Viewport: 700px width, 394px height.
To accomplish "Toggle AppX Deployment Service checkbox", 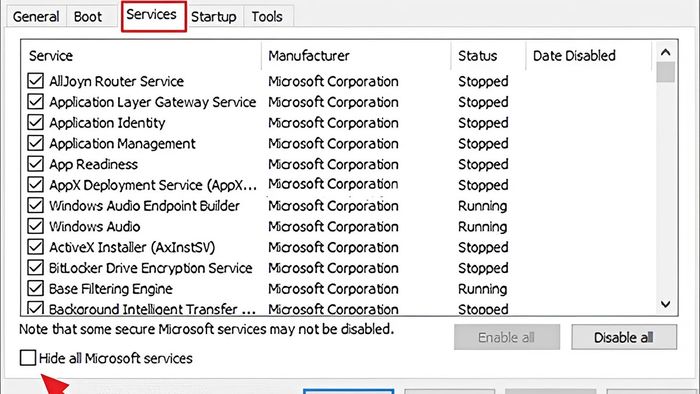I will pos(35,184).
